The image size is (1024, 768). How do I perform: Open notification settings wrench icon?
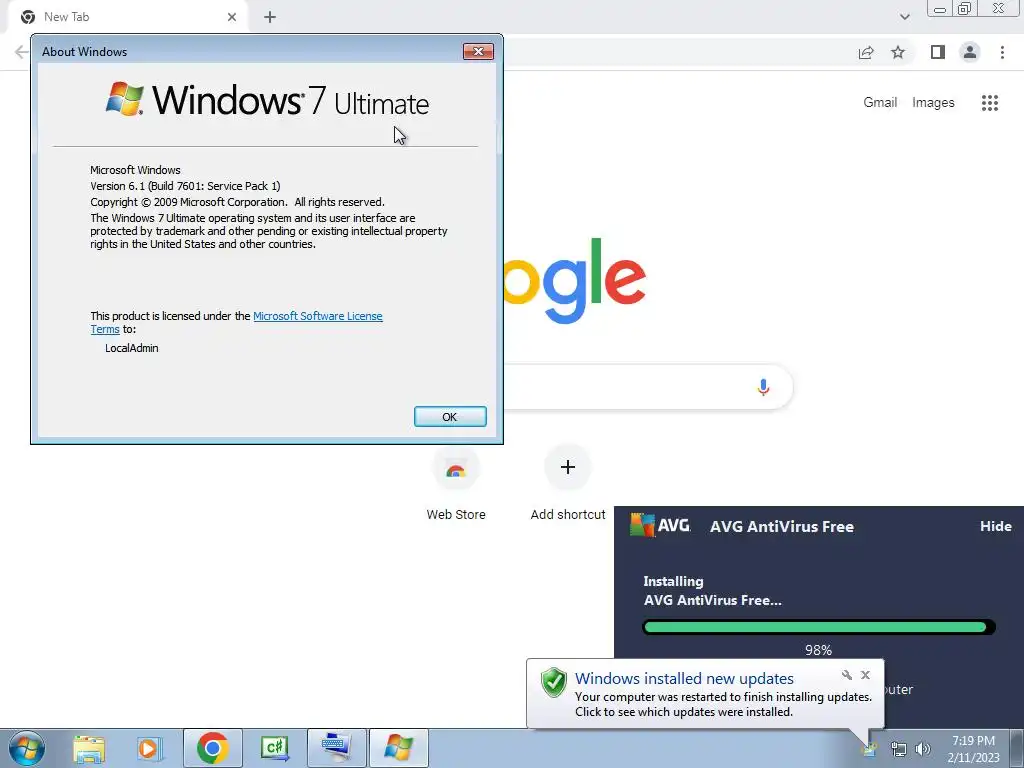coord(846,675)
